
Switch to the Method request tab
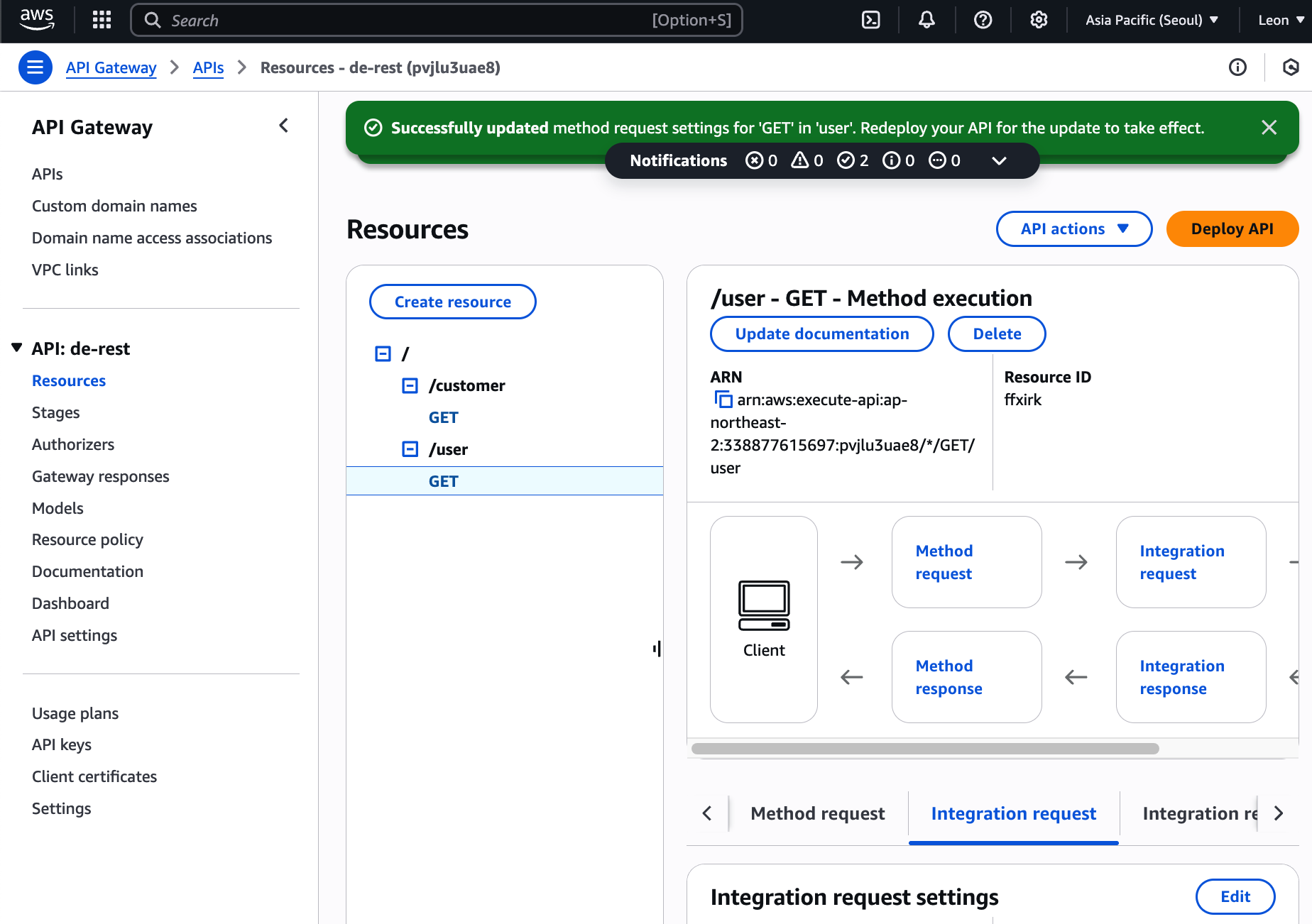click(x=818, y=813)
